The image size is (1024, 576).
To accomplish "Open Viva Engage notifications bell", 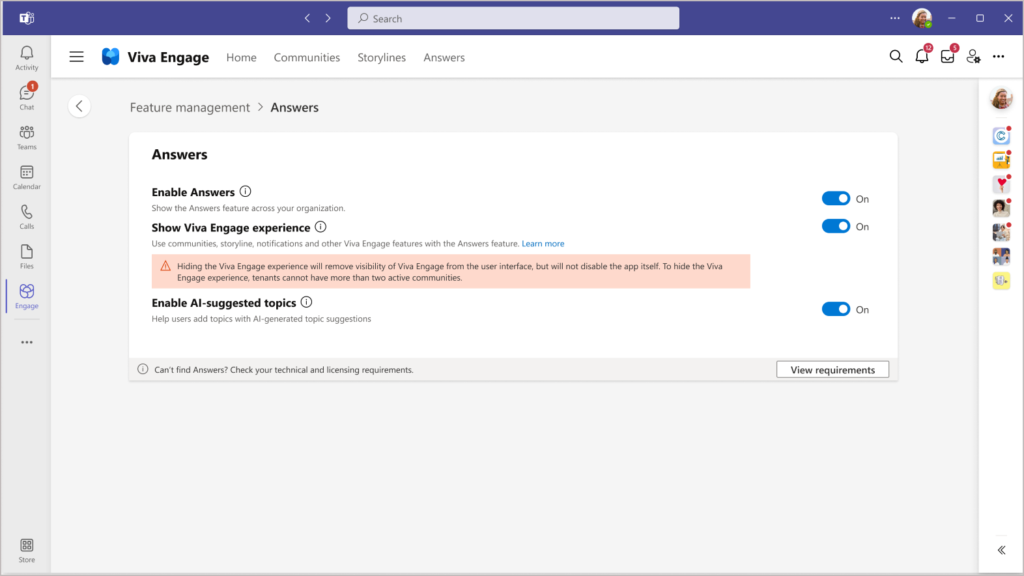I will [922, 56].
